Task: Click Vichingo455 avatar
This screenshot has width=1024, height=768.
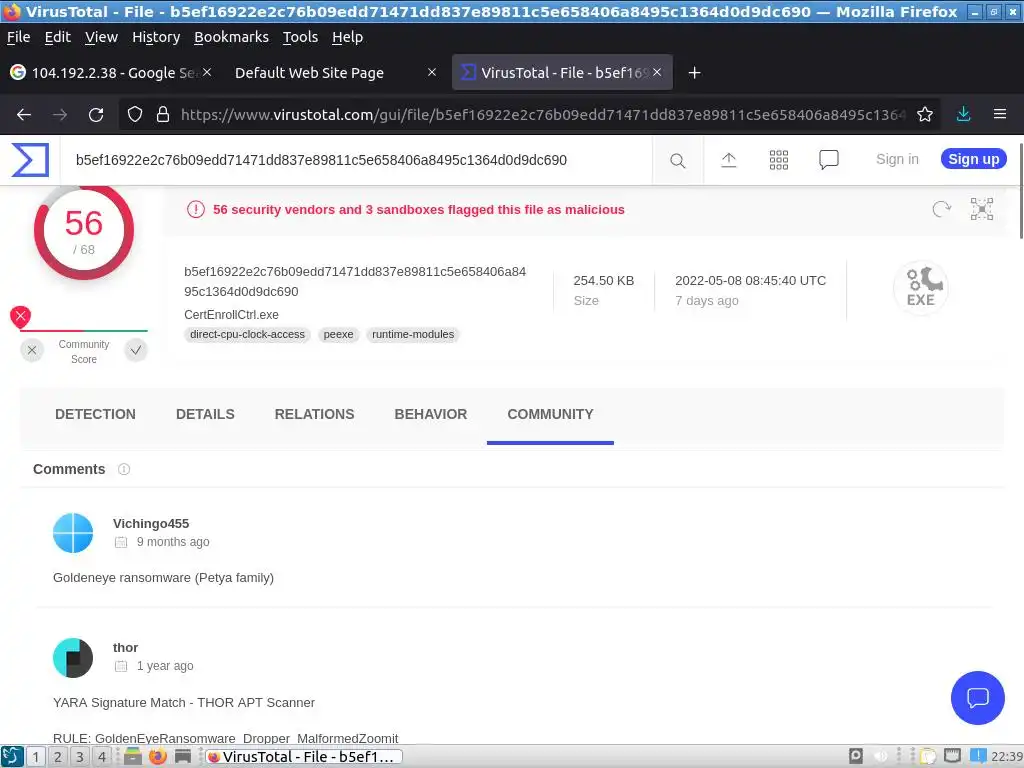Action: click(x=73, y=533)
